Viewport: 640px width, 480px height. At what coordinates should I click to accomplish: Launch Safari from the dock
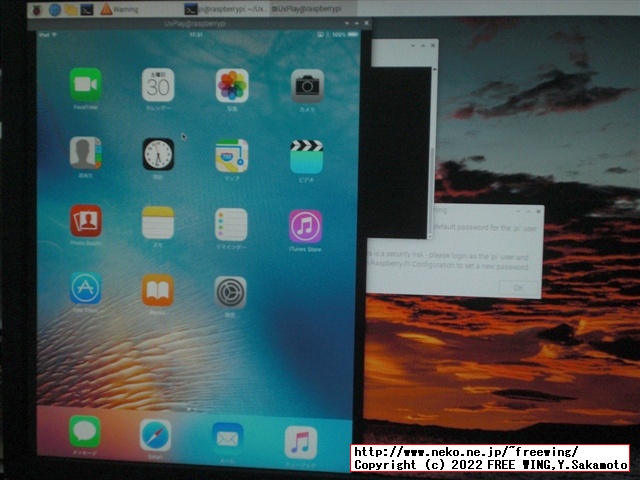click(156, 435)
